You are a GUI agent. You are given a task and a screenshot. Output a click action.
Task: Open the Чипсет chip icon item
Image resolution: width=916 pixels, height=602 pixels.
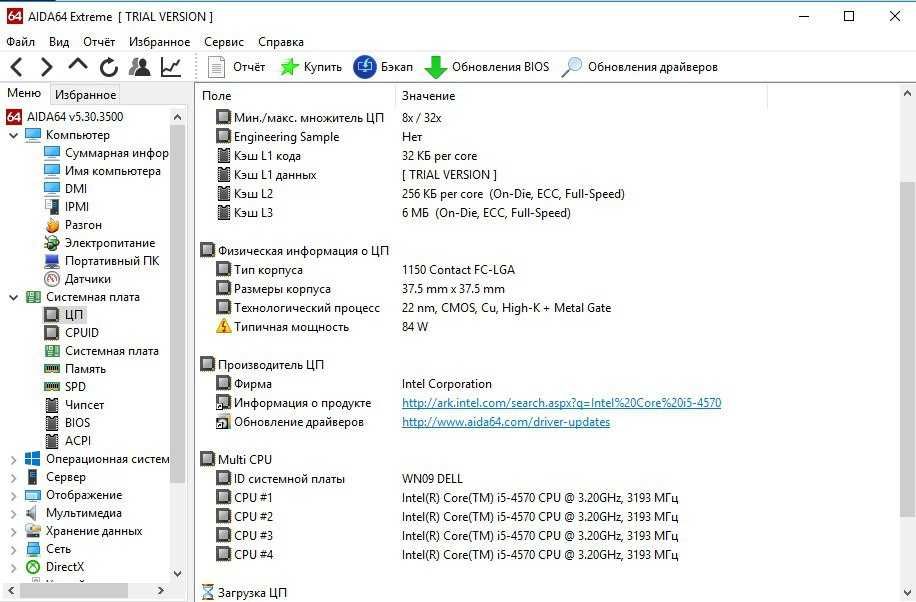(x=52, y=404)
